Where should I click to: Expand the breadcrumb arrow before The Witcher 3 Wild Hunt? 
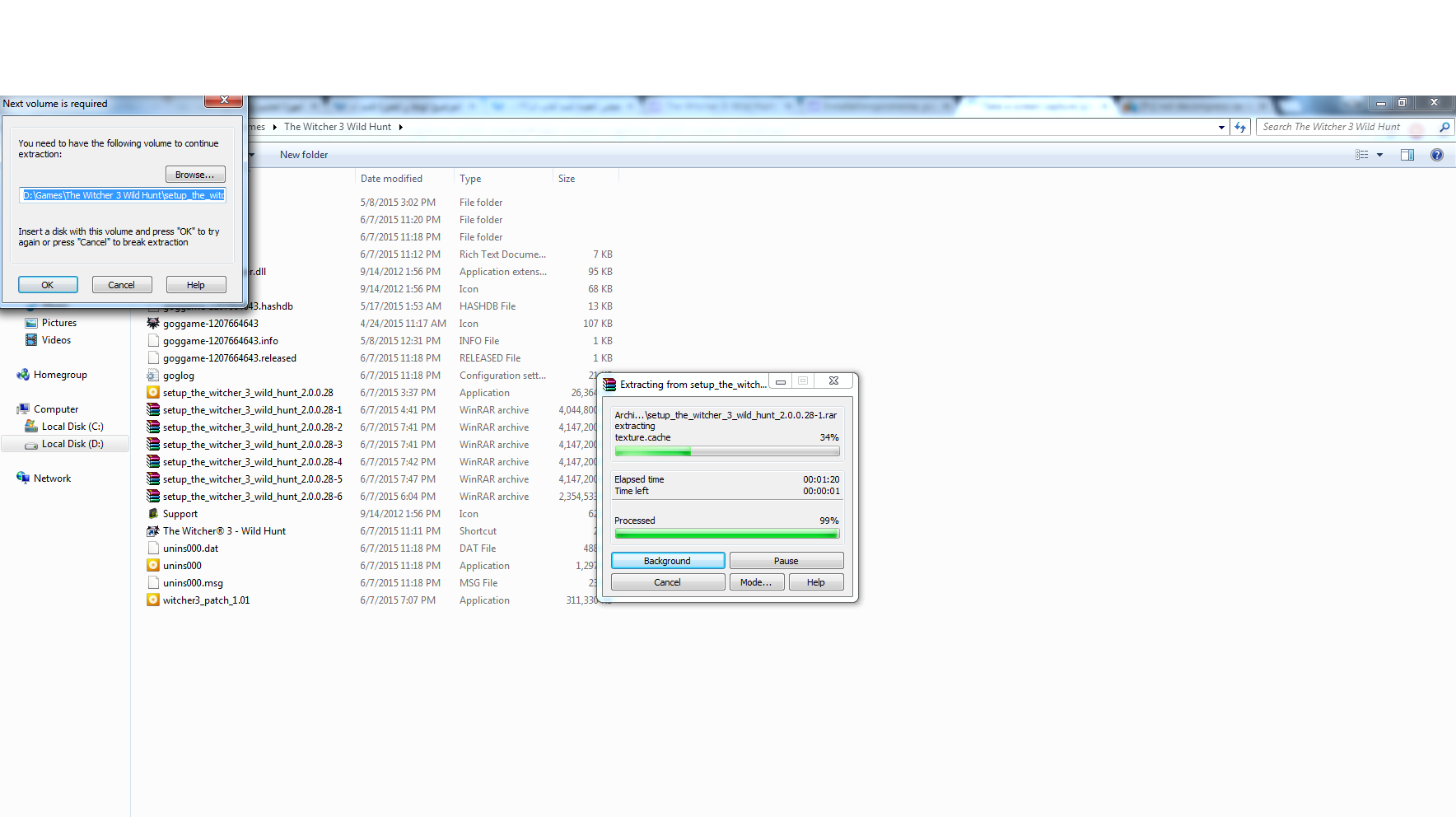click(275, 127)
